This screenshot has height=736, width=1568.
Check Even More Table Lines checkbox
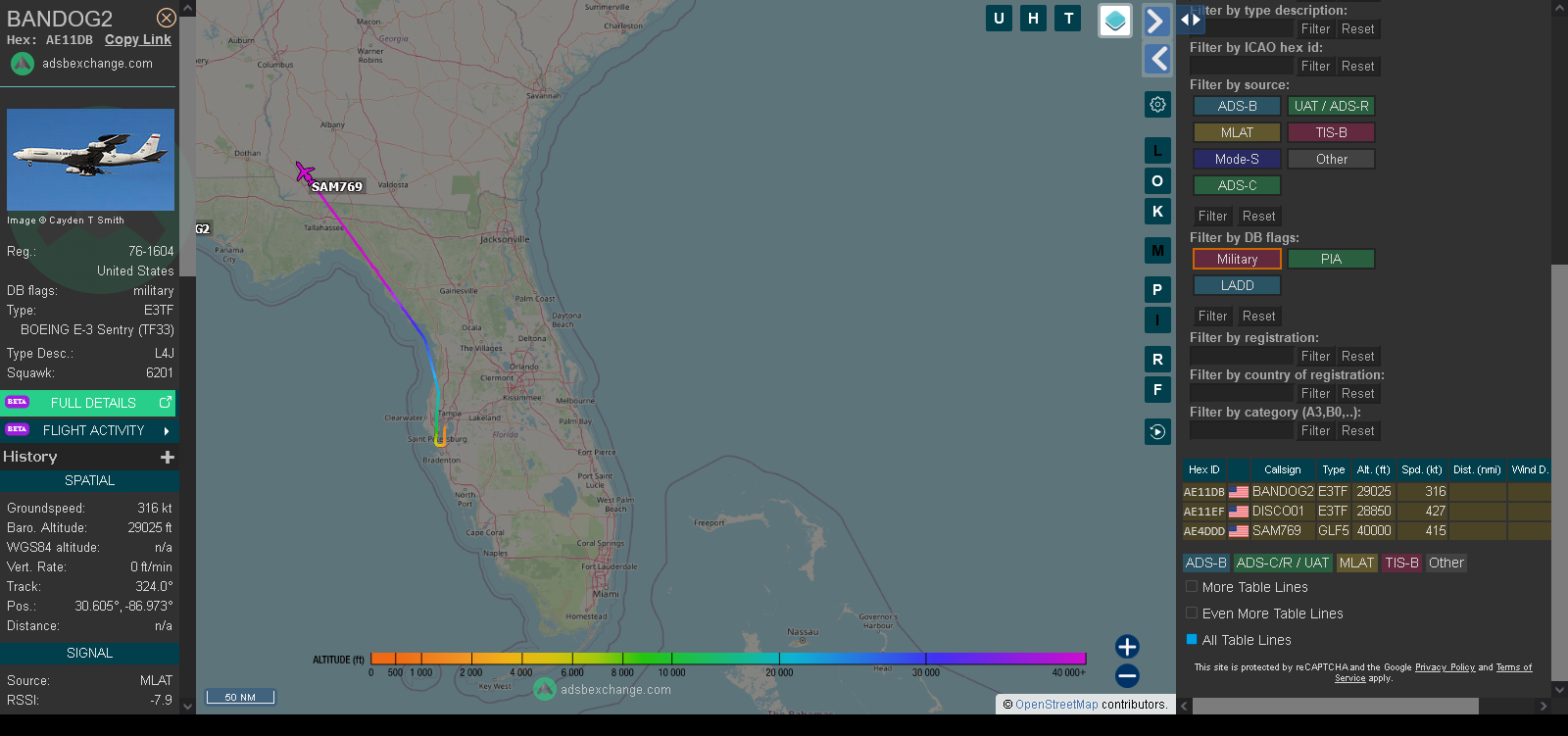[1192, 613]
